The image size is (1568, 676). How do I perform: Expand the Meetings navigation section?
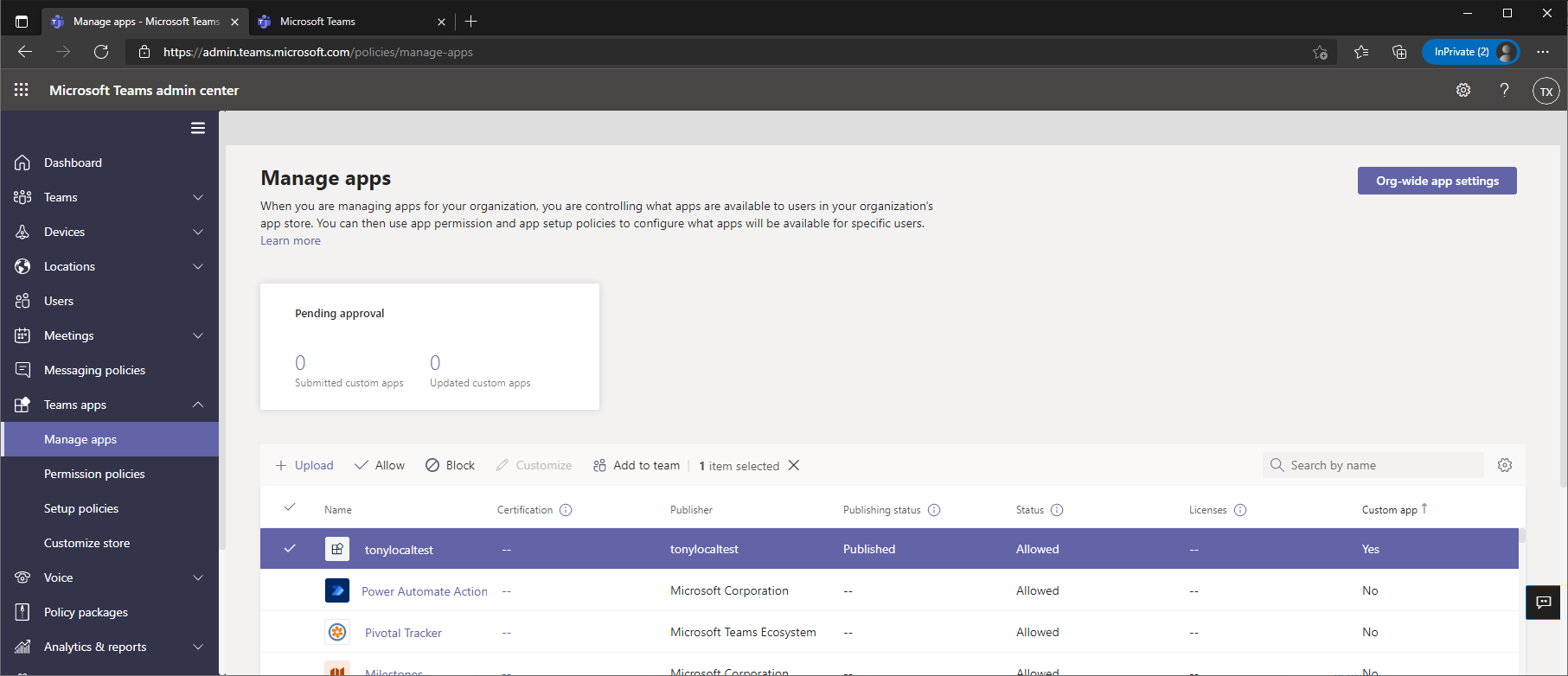(198, 335)
